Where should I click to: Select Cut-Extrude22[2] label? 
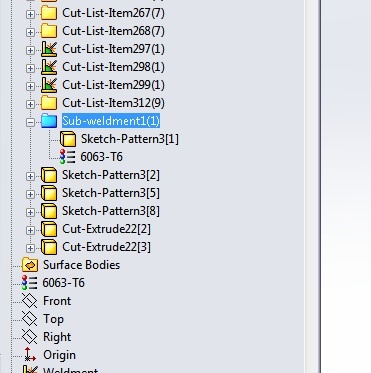[106, 229]
